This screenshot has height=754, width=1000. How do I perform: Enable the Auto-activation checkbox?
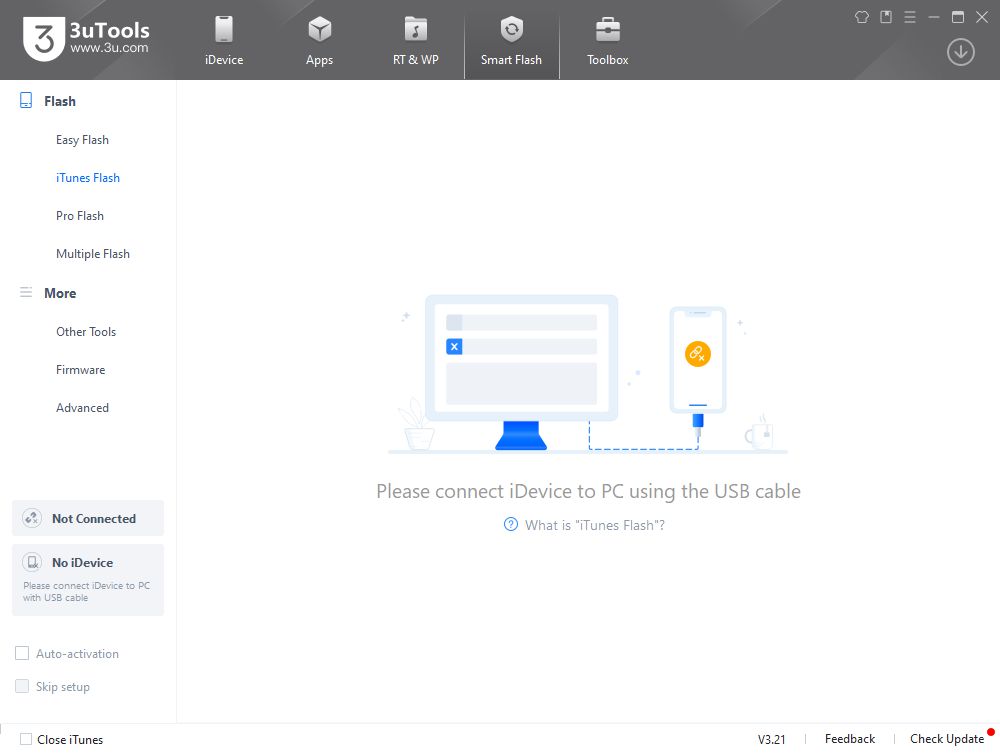click(x=22, y=653)
